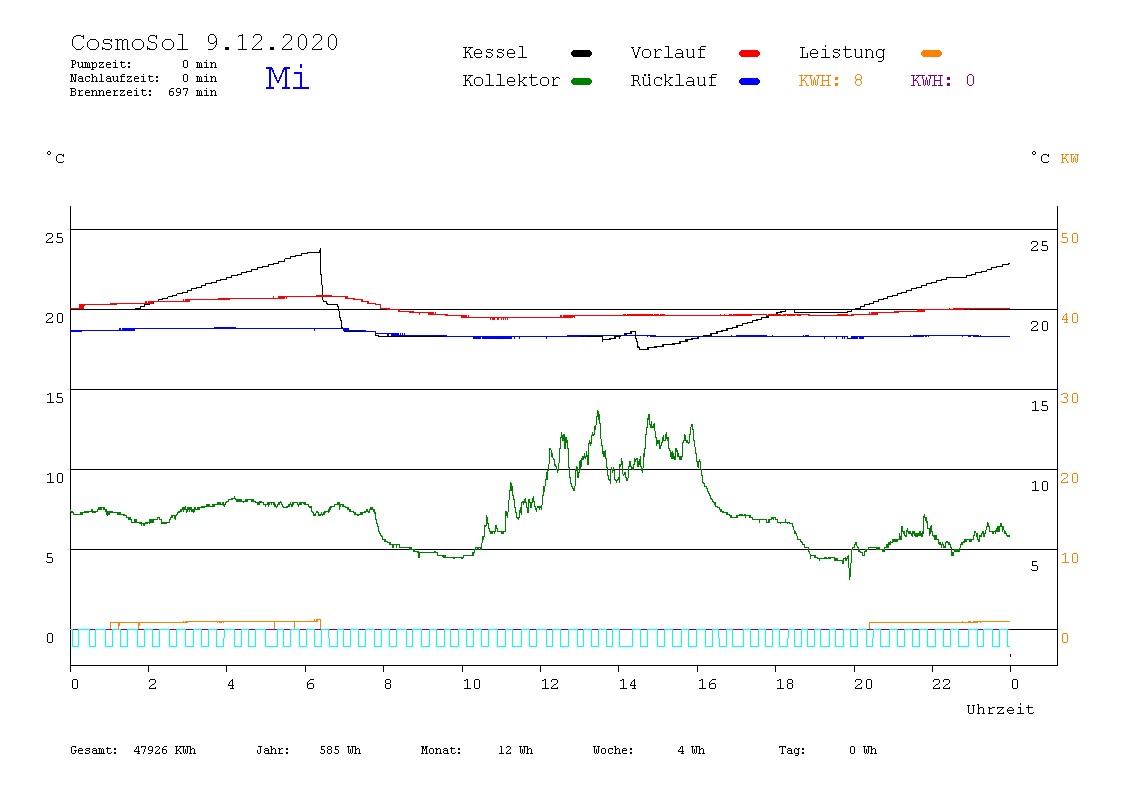Click 25 on the left temperature axis
The height and width of the screenshot is (812, 1148).
[55, 238]
